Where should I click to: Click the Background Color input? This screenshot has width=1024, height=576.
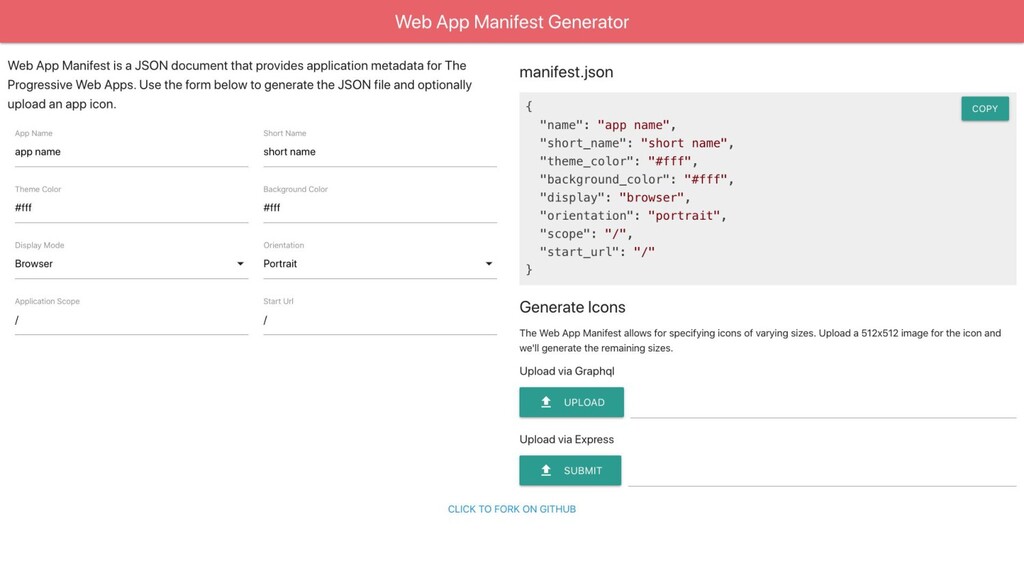(x=379, y=208)
